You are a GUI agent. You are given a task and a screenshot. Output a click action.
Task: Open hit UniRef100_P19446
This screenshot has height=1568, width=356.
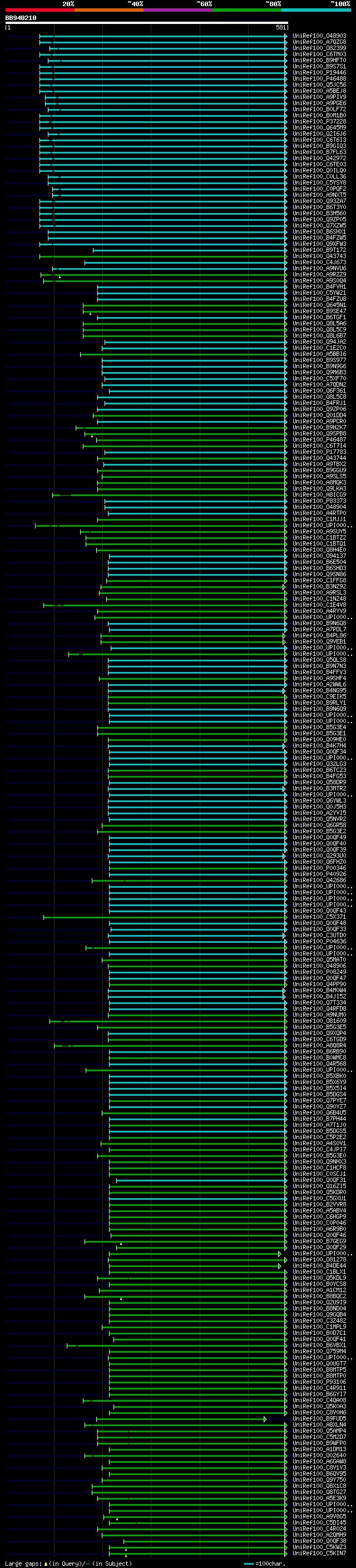click(x=319, y=72)
